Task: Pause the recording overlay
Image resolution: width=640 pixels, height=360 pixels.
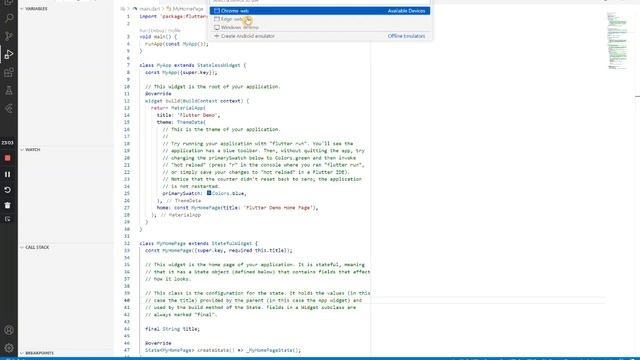Action: 7,174
